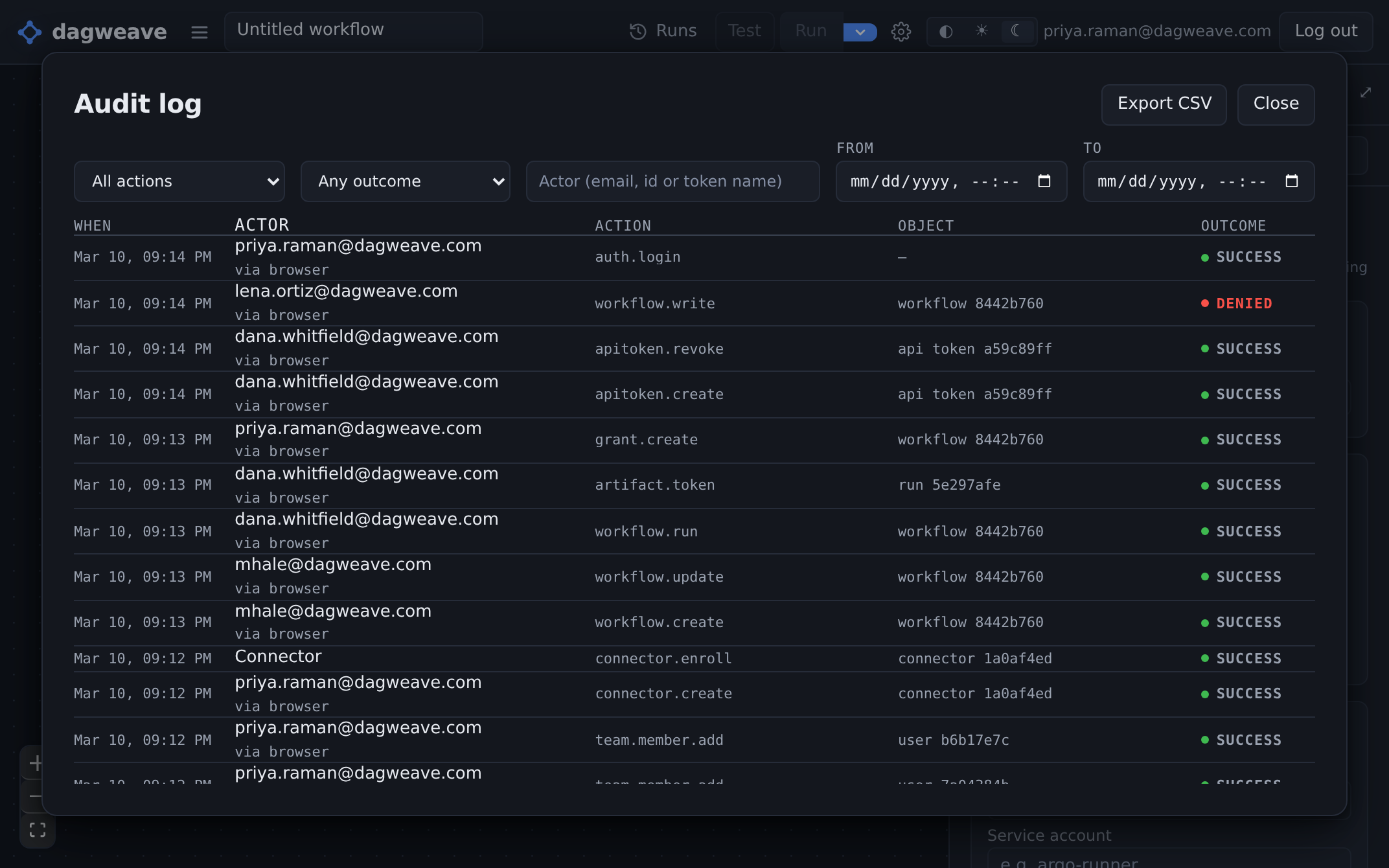This screenshot has height=868, width=1389.
Task: Click the Run button
Action: coord(811,31)
